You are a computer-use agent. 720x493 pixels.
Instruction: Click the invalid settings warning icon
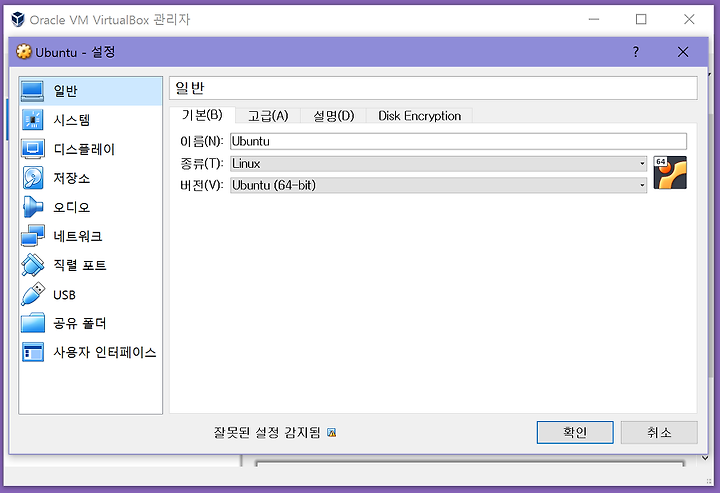(x=331, y=432)
